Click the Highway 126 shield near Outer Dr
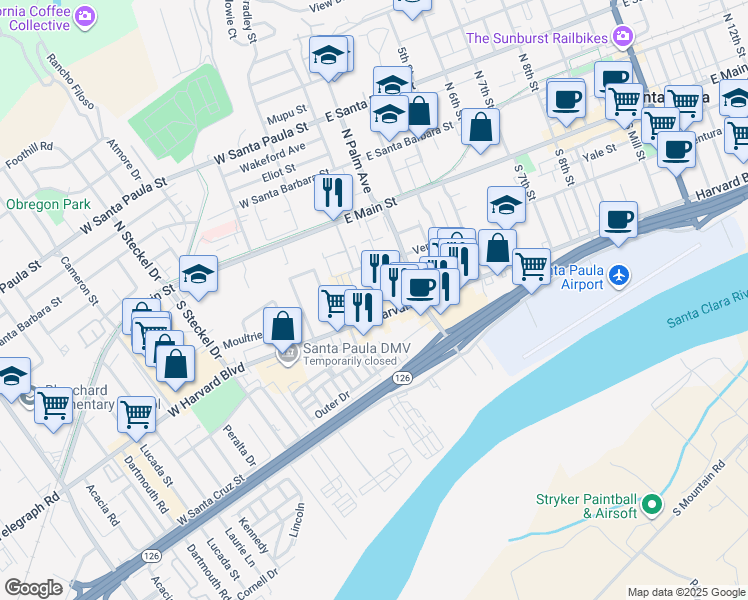748x600 pixels. click(402, 378)
